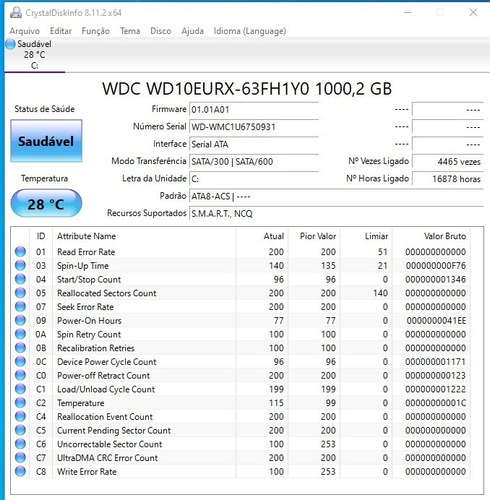
Task: Click the 28 °C temperature button
Action: pos(46,204)
